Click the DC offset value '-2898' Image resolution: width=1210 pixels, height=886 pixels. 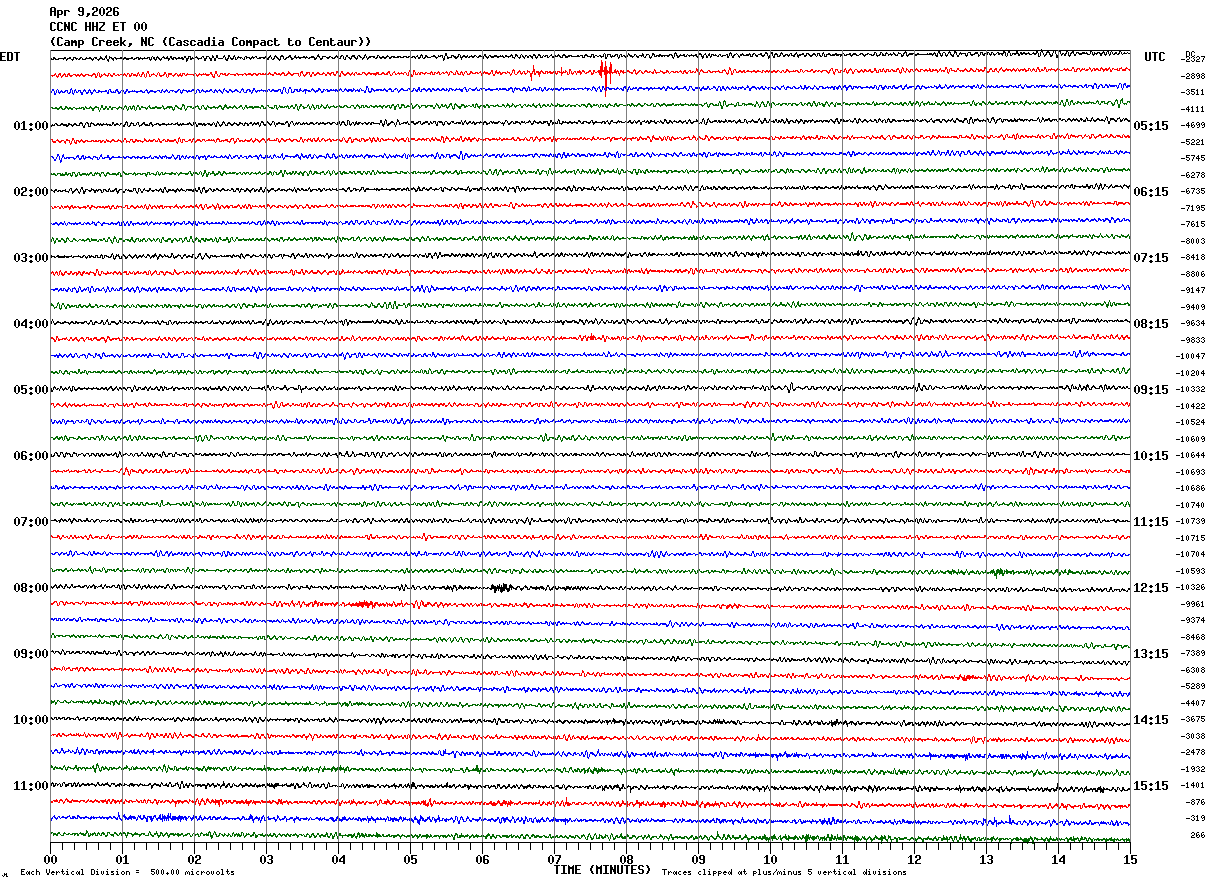(x=1193, y=76)
